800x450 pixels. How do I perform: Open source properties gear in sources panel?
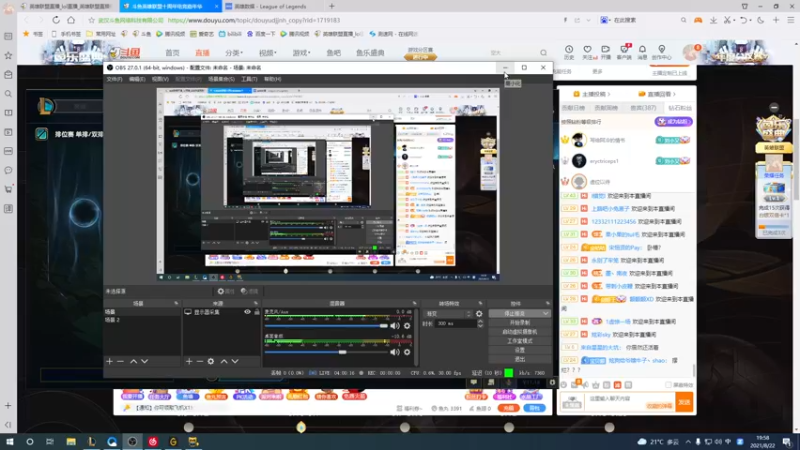(211, 361)
